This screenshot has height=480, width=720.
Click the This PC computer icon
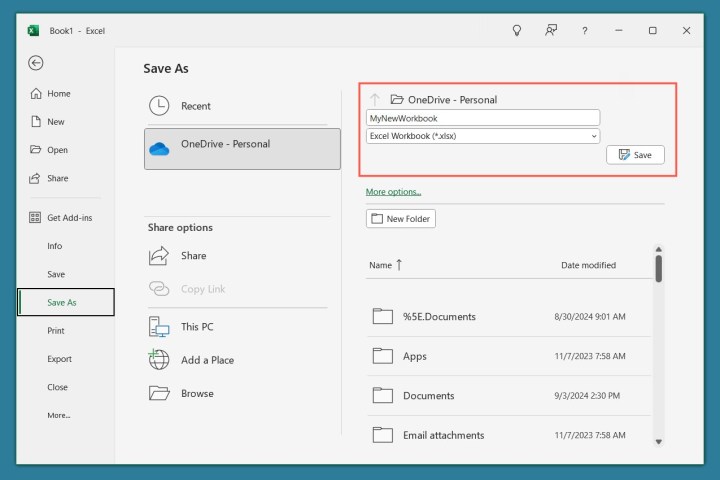tap(159, 327)
